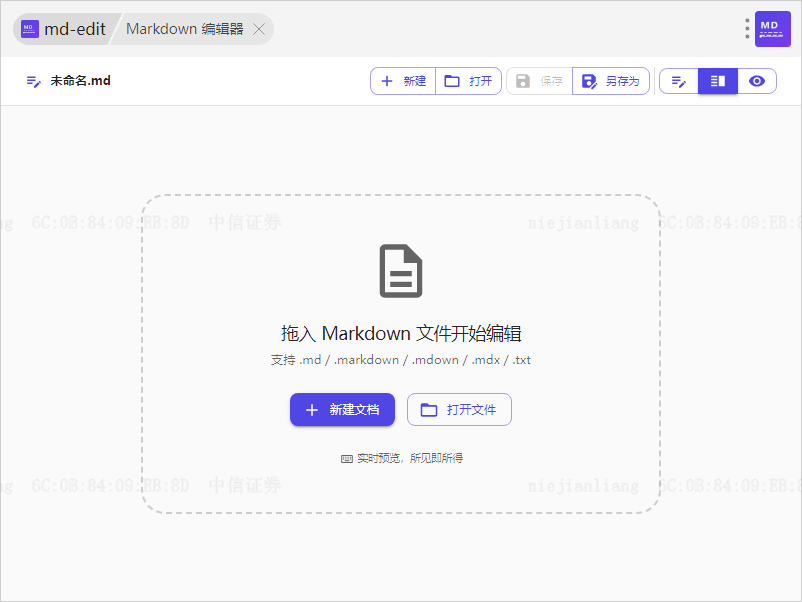Click the edit icon beside 未命名.md
Screen dimensions: 802x602
tap(33, 81)
